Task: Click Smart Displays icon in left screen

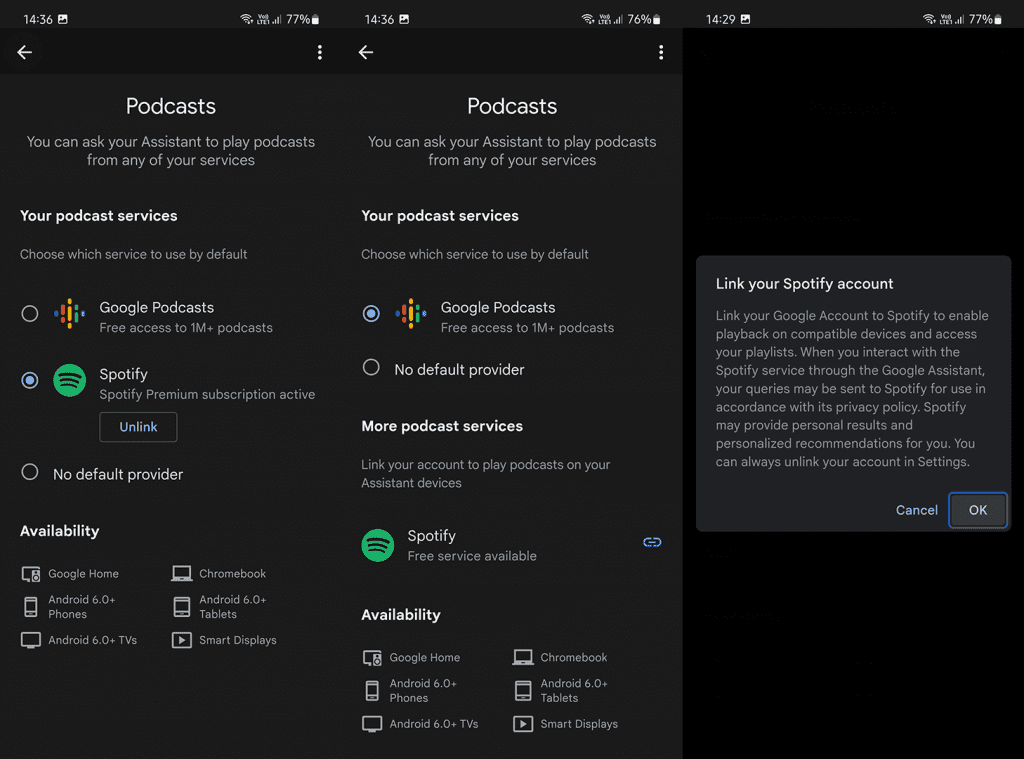Action: [182, 640]
